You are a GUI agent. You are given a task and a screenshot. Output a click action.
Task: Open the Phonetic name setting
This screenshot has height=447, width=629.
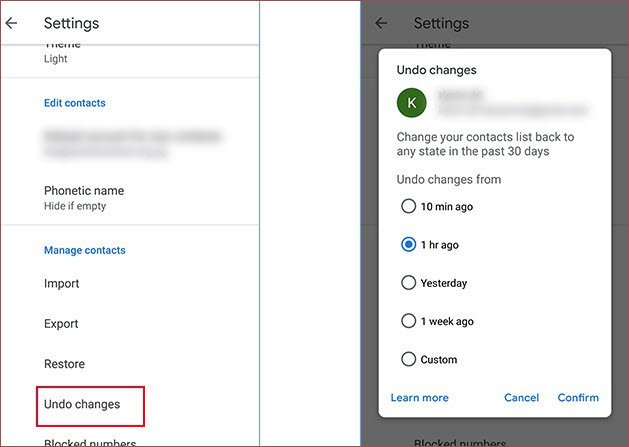point(84,197)
